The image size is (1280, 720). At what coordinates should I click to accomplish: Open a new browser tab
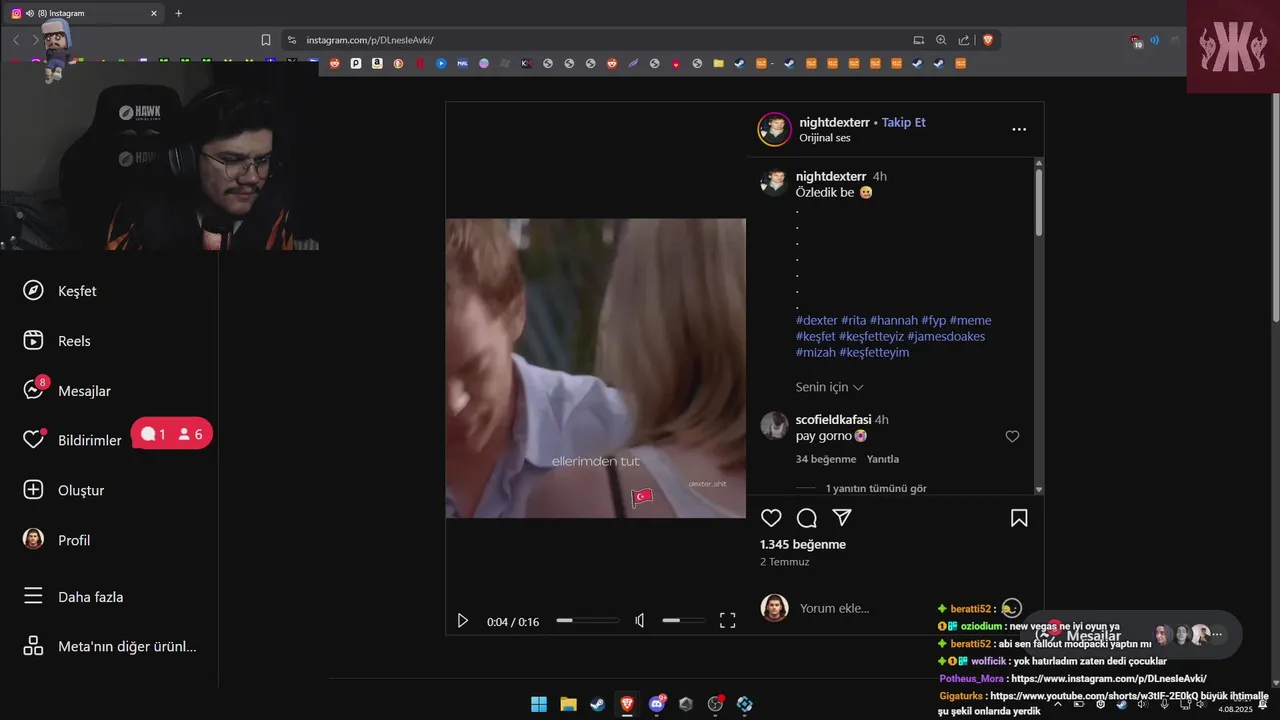(x=179, y=13)
